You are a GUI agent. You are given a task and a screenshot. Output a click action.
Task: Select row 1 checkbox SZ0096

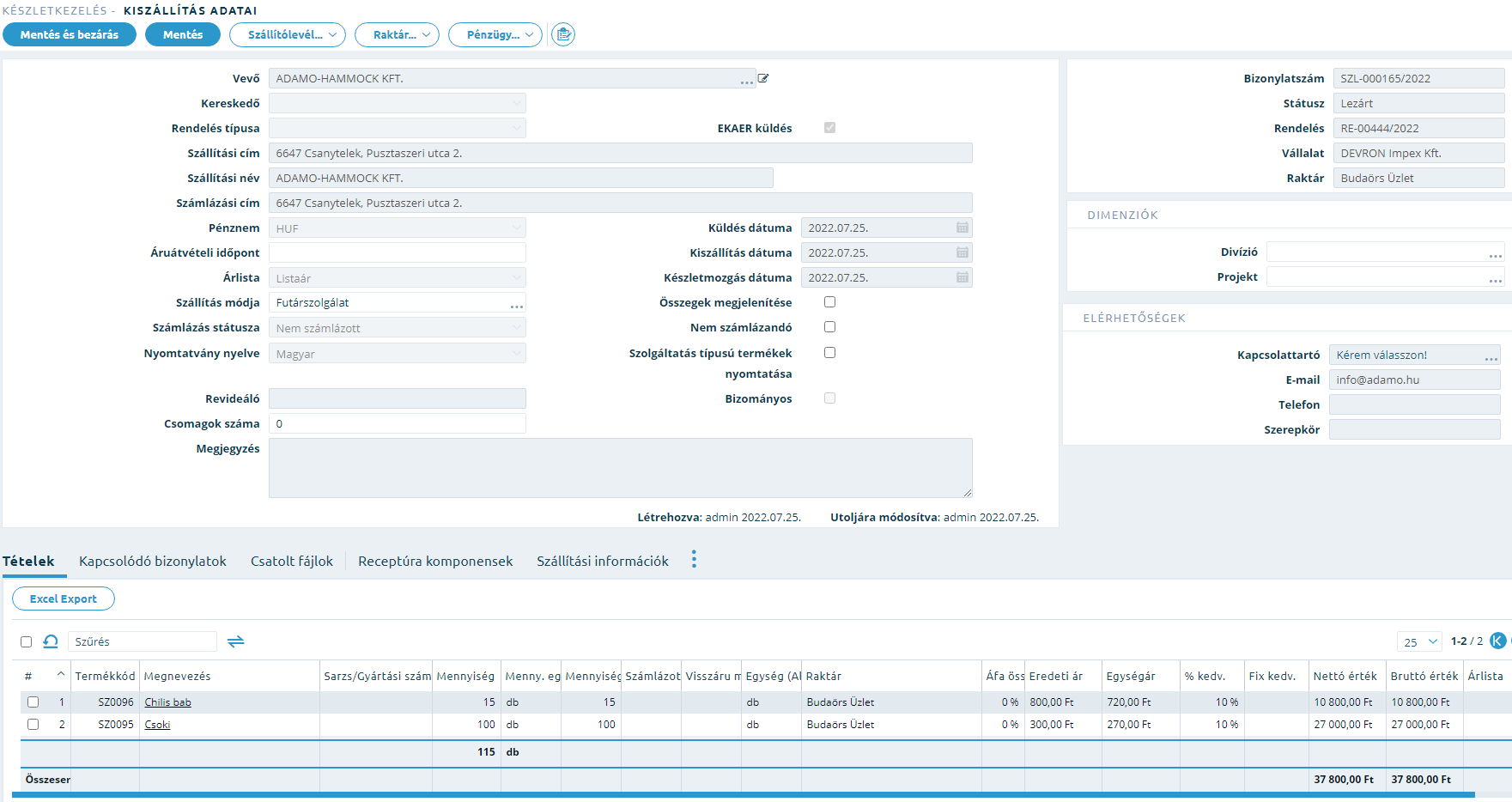point(33,702)
